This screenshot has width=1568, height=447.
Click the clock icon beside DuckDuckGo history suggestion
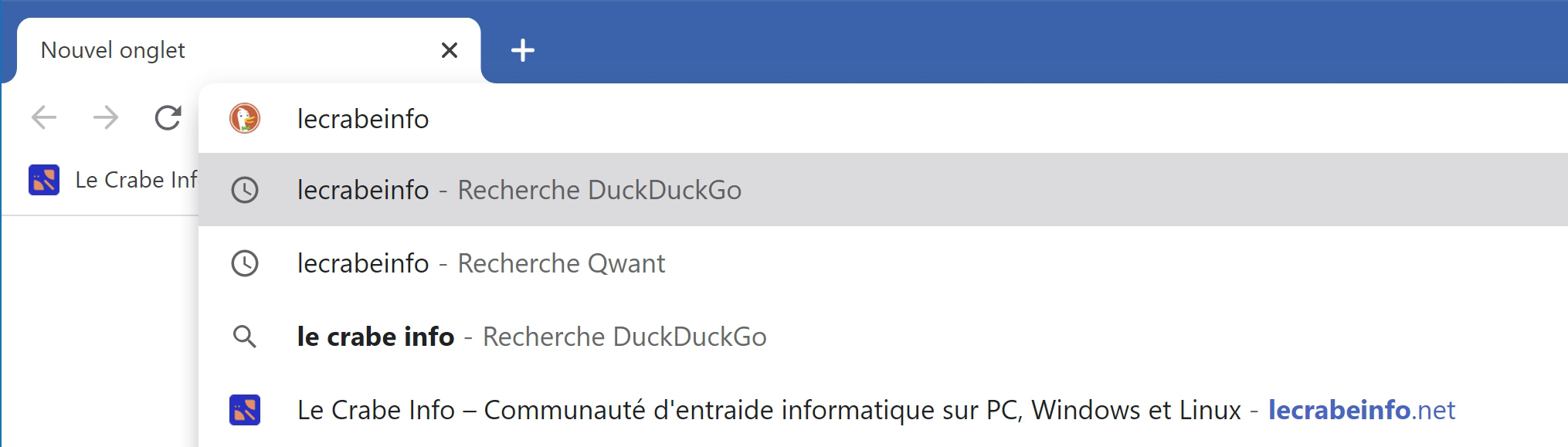245,190
